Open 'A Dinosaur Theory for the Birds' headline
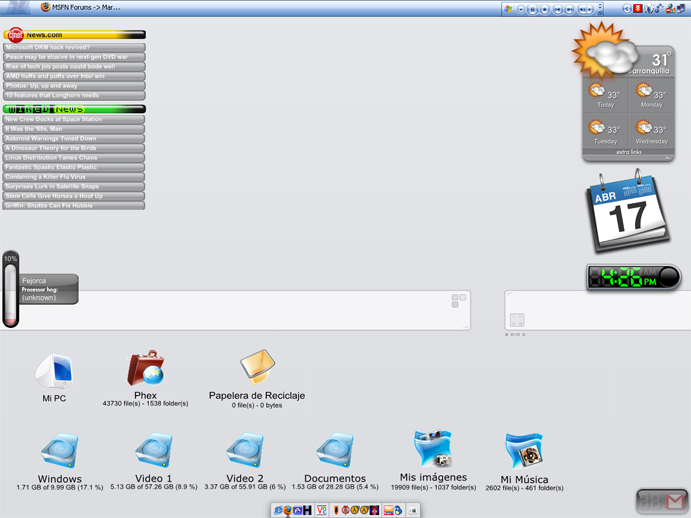Image resolution: width=691 pixels, height=518 pixels. pos(74,148)
